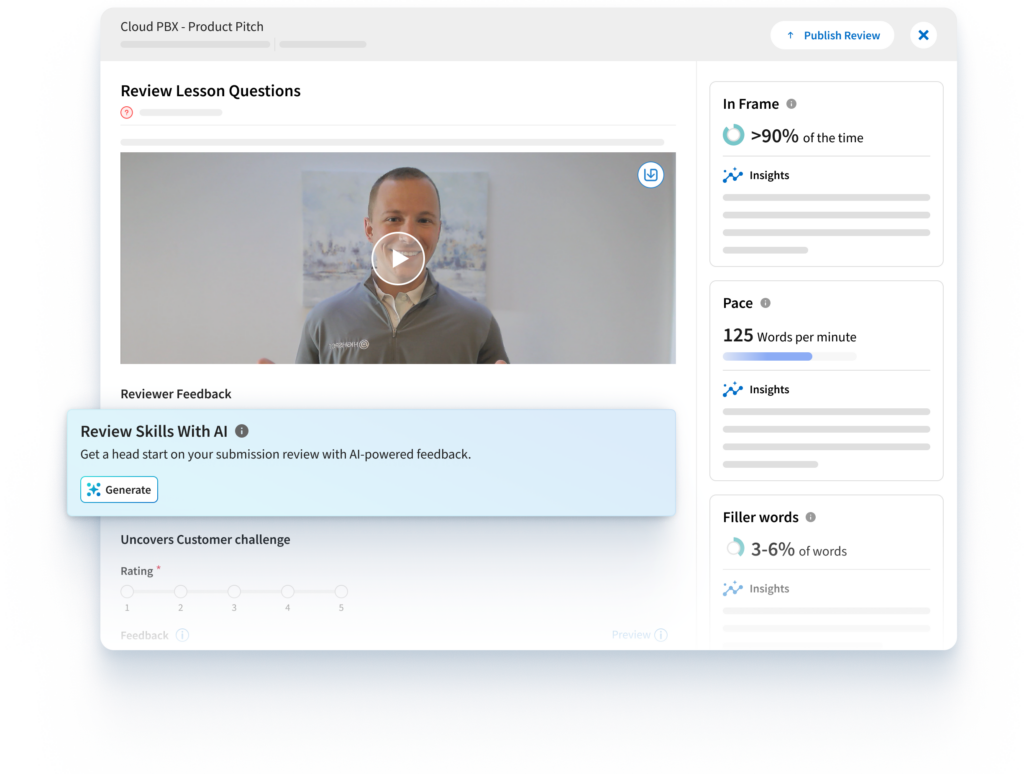1024x774 pixels.
Task: Expand Insights in the Pace section
Action: tap(758, 389)
